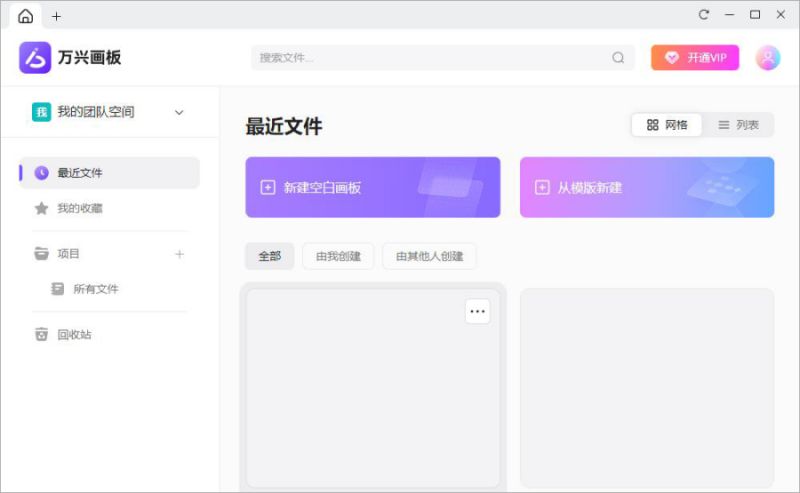Filter files by 由其他人创建 tab
800x493 pixels.
click(x=430, y=256)
